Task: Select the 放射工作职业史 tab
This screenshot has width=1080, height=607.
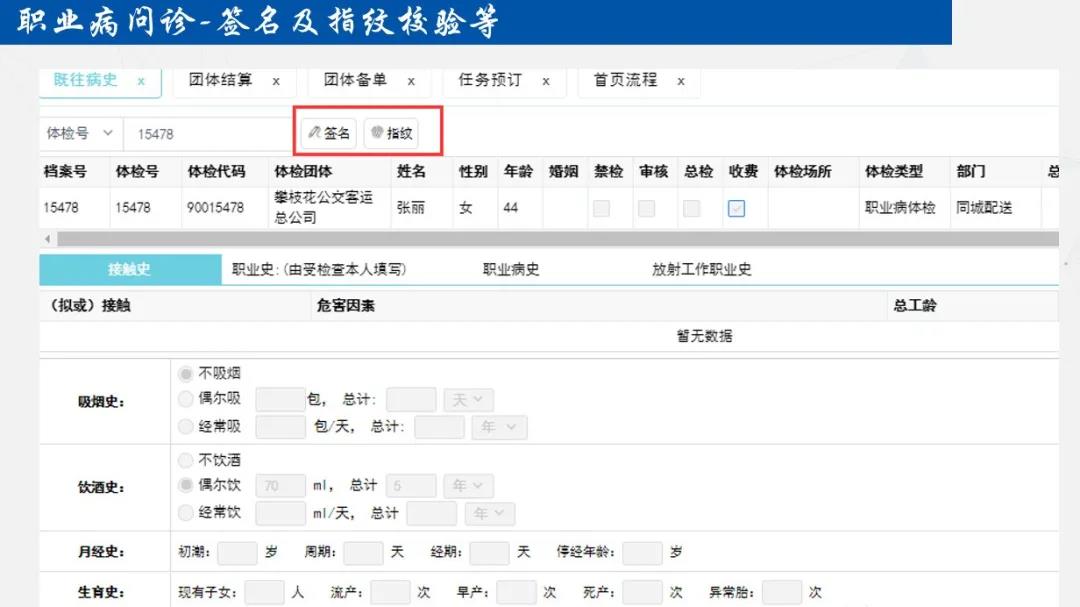Action: [x=701, y=269]
